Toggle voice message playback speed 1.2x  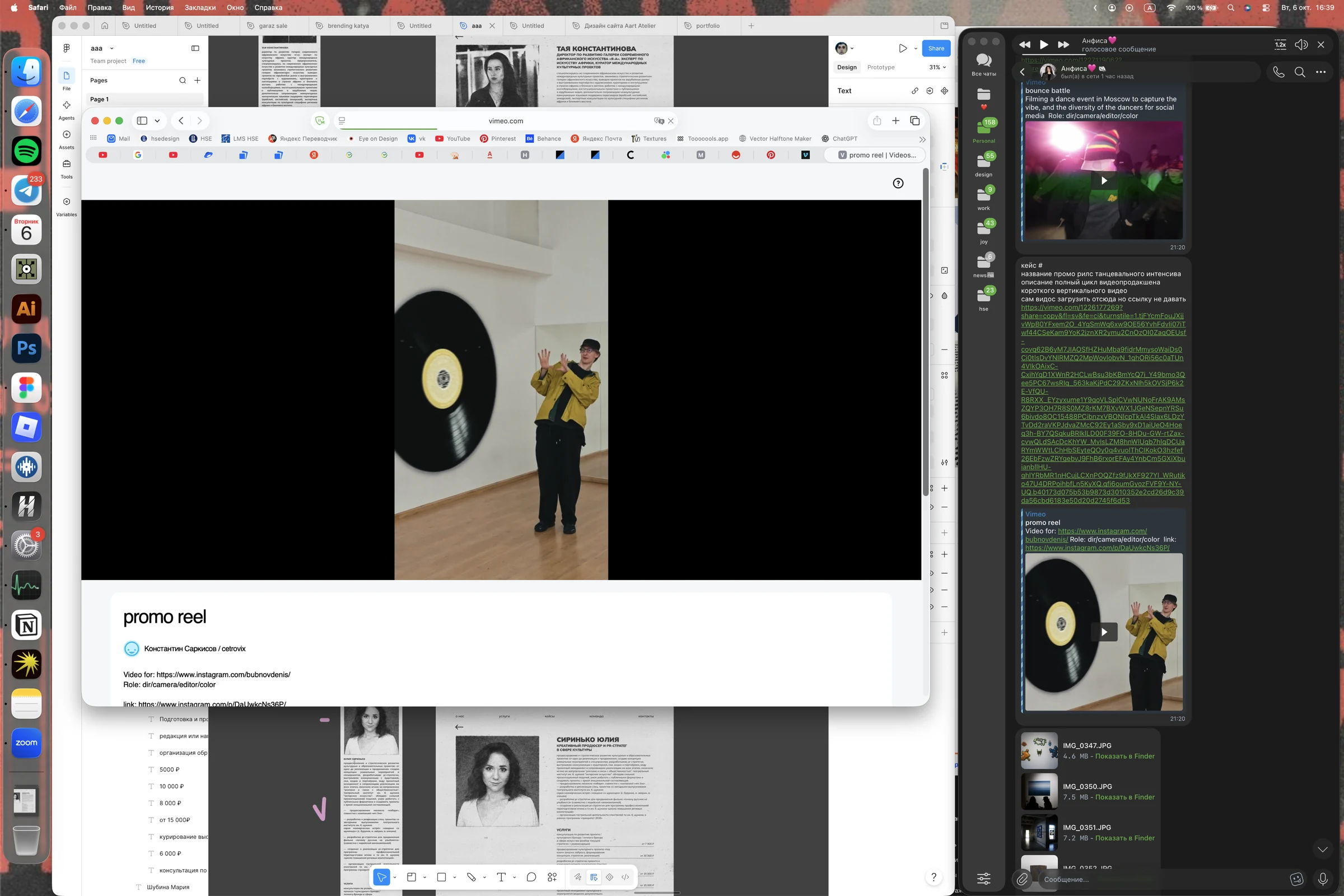1281,45
